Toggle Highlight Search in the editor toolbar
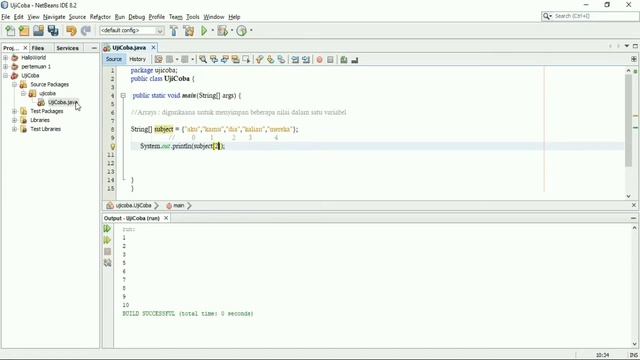 [236, 60]
